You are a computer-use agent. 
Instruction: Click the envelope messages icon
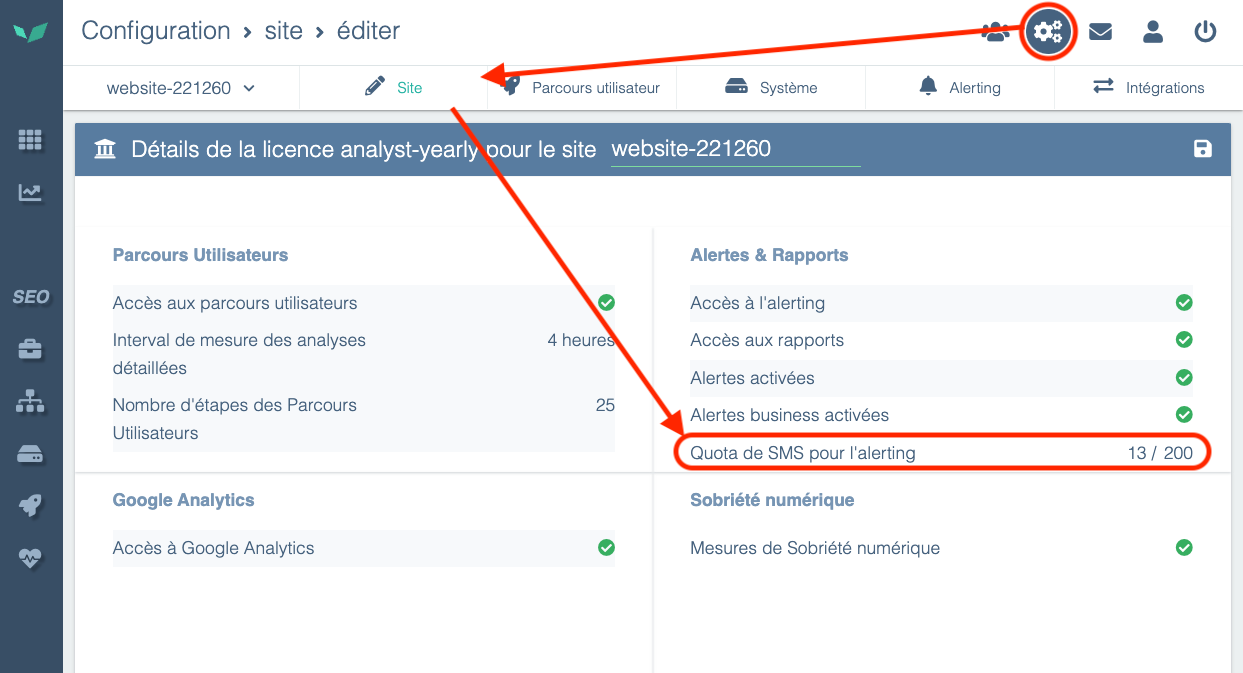(1100, 32)
